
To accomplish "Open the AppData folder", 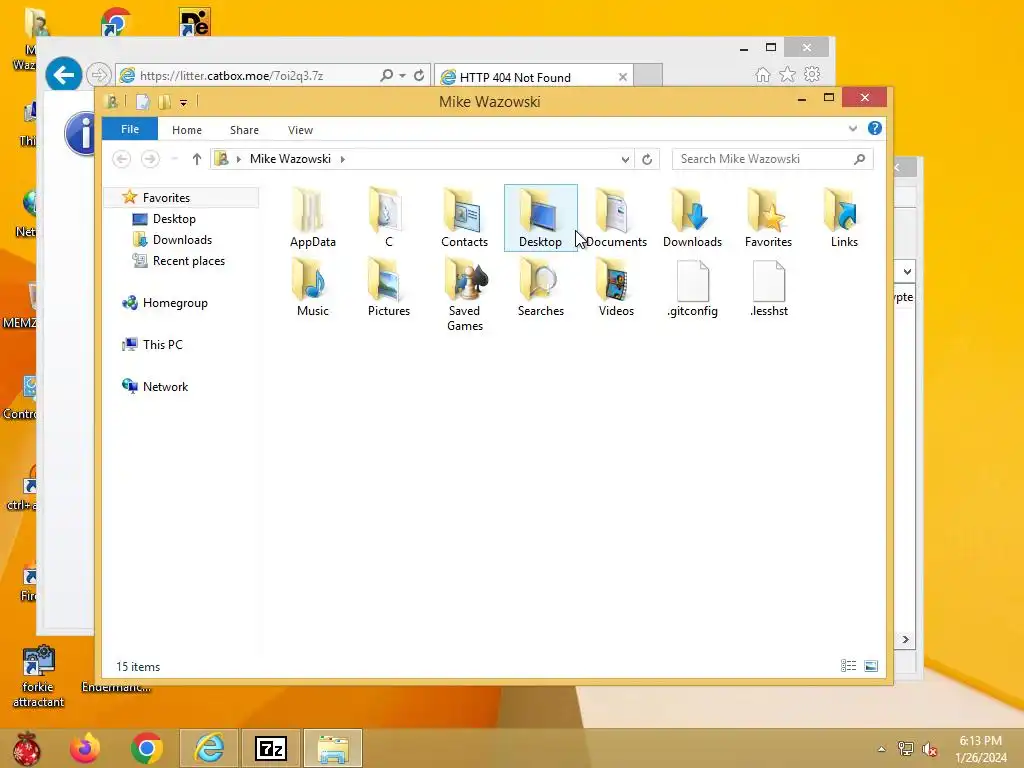I will coord(313,217).
